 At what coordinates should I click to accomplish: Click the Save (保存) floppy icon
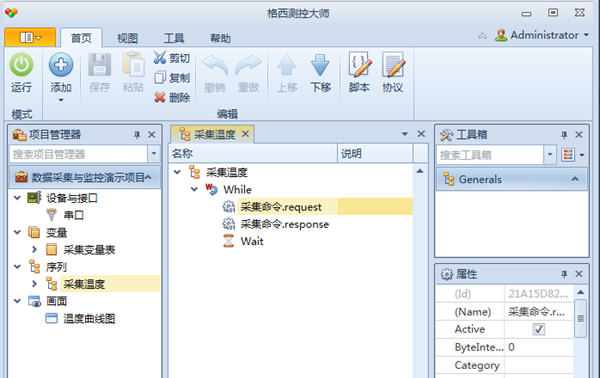(99, 65)
